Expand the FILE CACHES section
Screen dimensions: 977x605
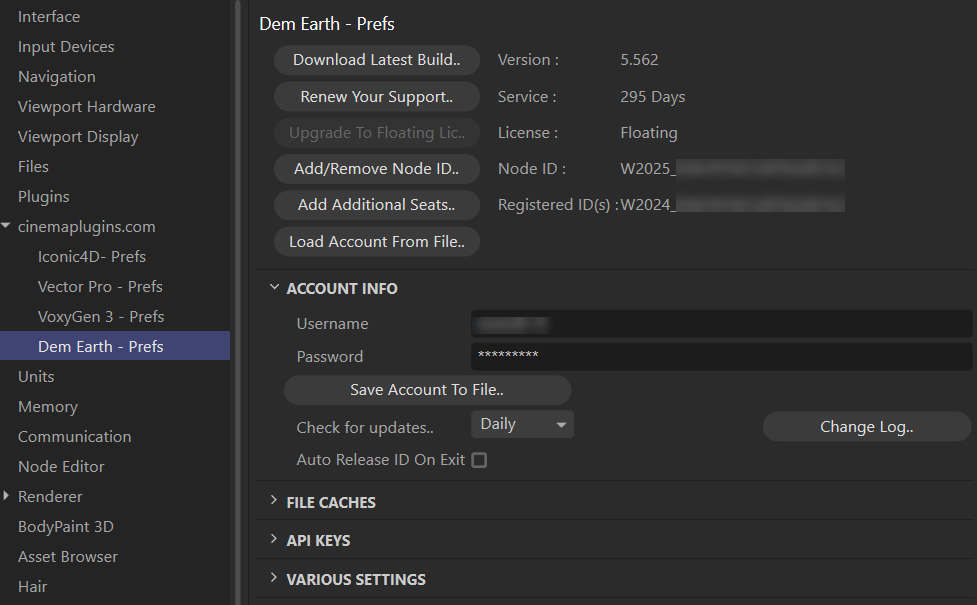point(274,501)
